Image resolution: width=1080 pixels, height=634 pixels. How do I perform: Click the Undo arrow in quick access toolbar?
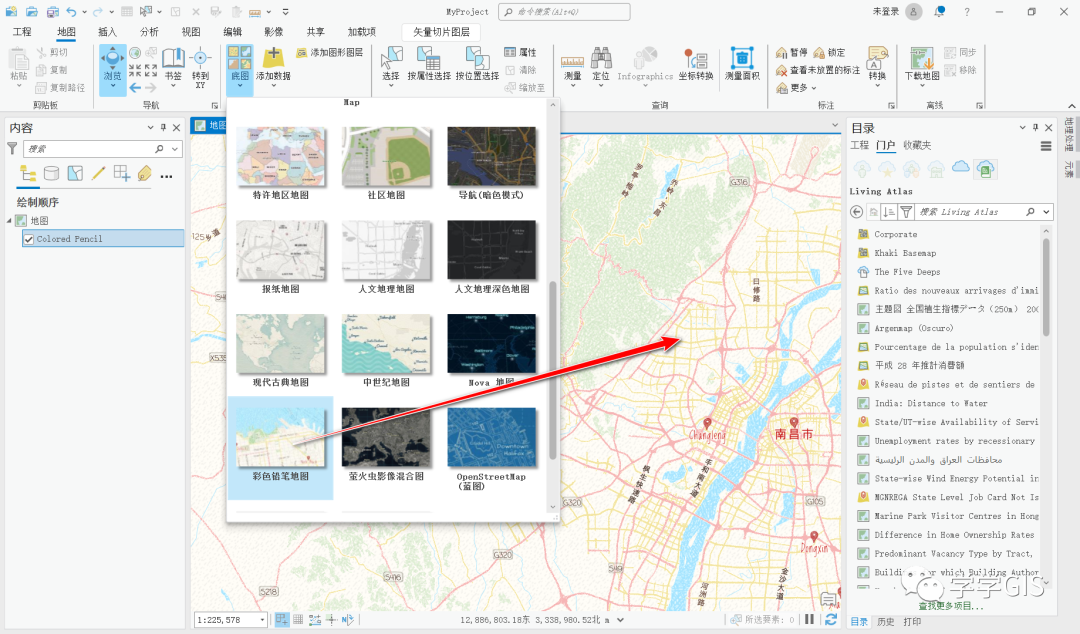[72, 12]
